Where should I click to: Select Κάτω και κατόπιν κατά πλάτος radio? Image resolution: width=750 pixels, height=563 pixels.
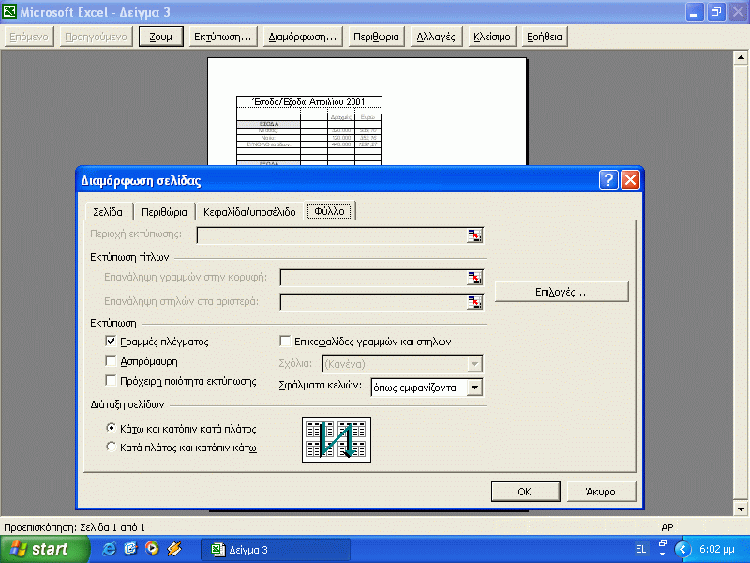tap(111, 428)
